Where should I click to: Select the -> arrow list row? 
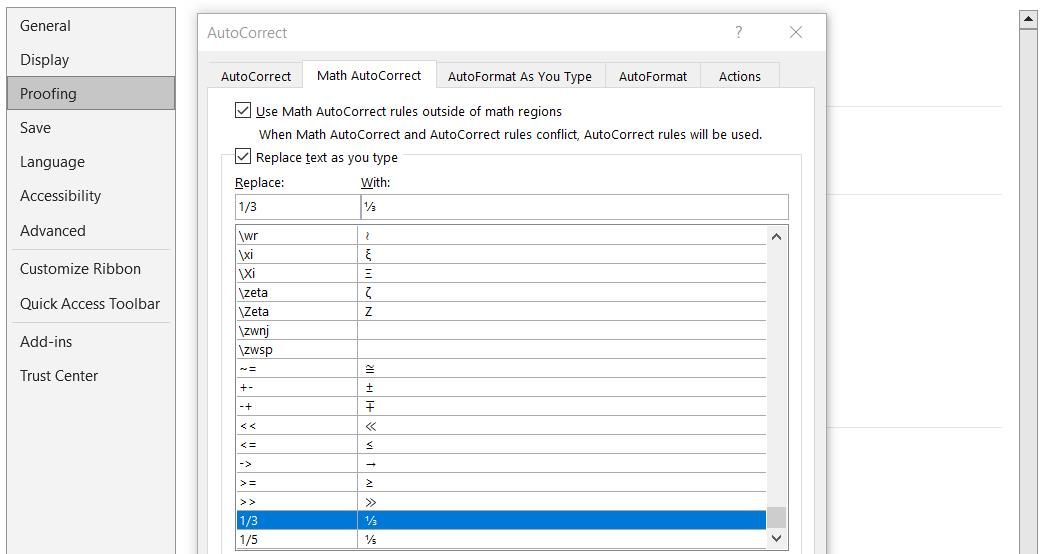point(501,463)
